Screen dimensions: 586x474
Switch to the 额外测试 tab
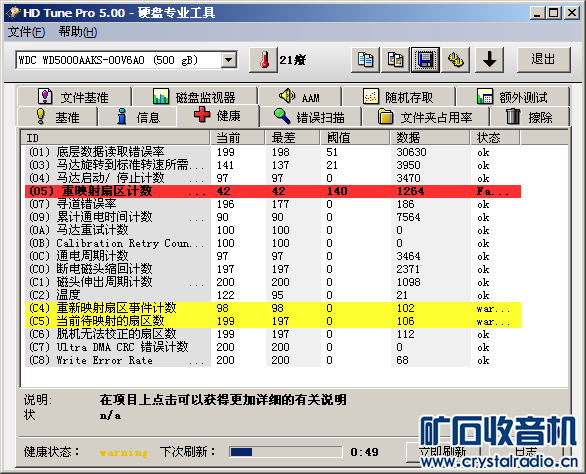click(513, 97)
